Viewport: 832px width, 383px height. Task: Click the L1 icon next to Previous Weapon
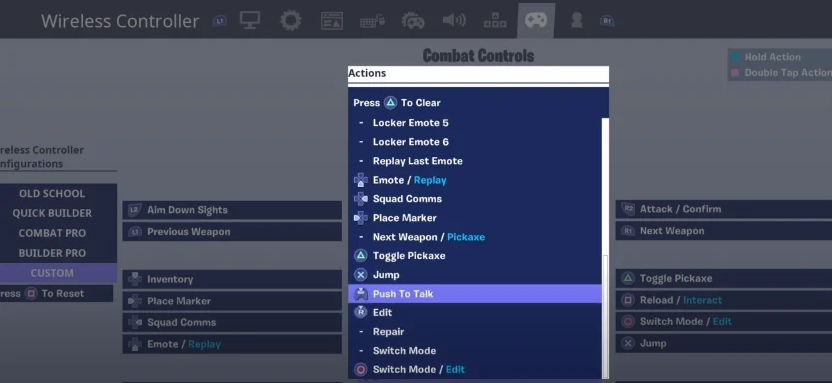click(135, 232)
